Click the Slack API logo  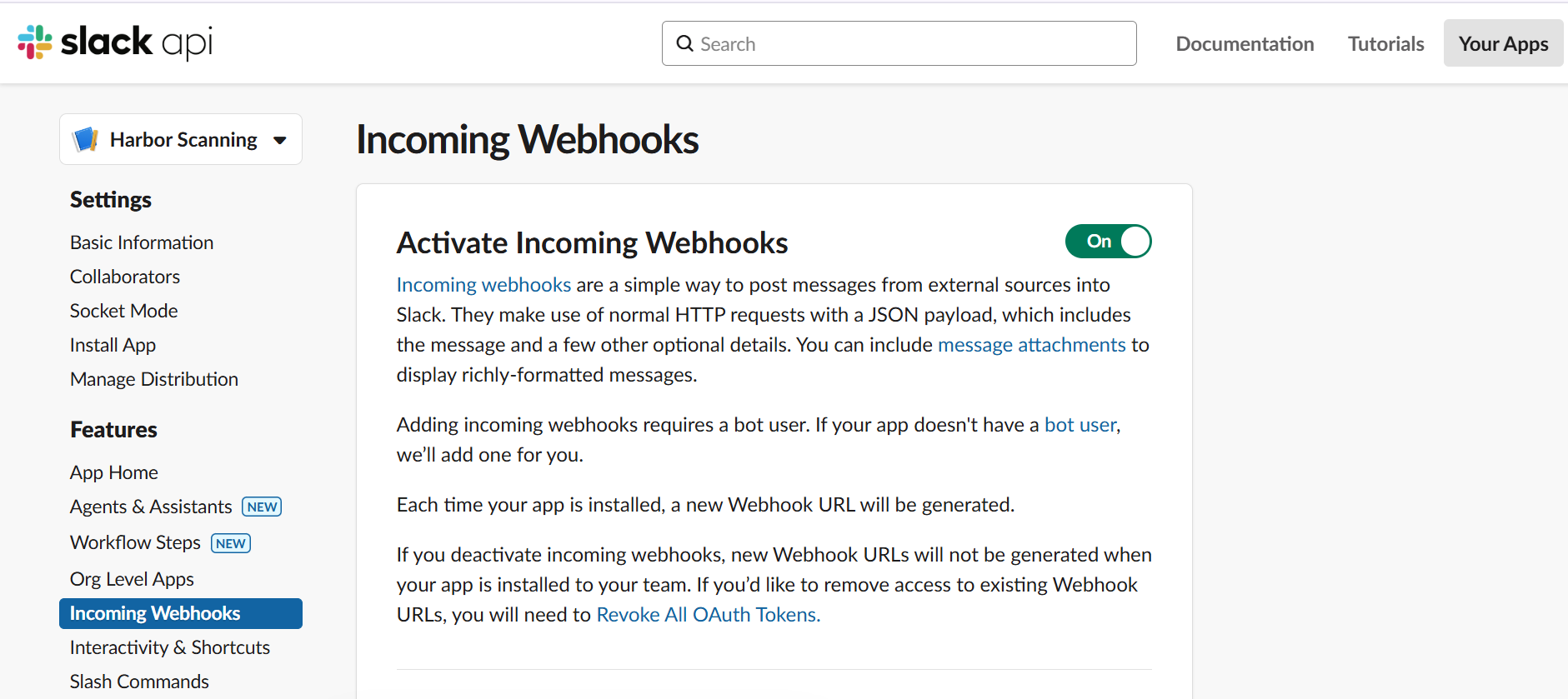pos(115,42)
